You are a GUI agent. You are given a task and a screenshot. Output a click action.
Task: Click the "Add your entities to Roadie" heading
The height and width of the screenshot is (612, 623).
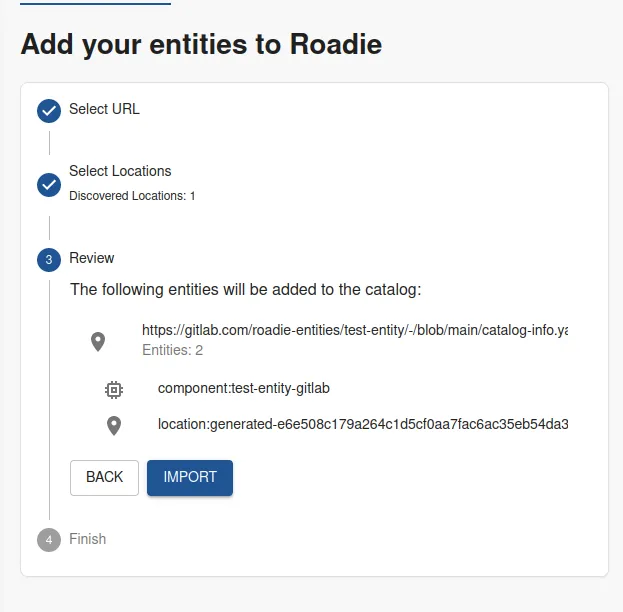coord(201,44)
